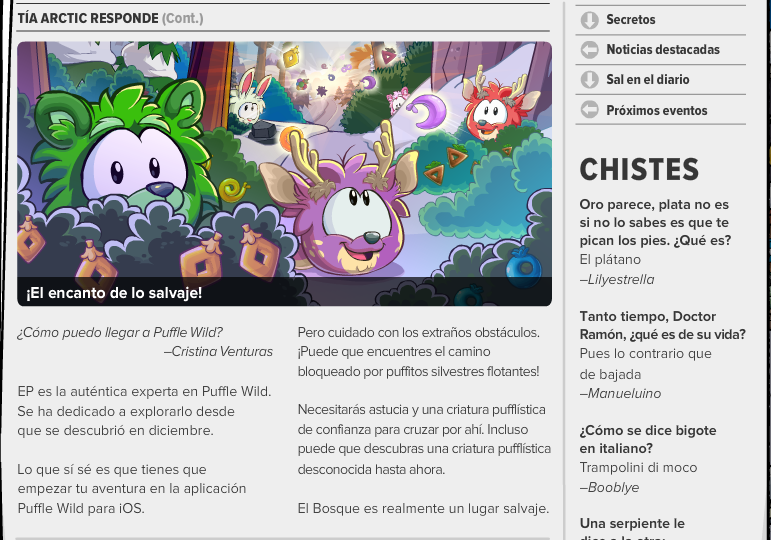
Task: Click the joke ¿Cómo se dice bigote en italiano?
Action: (x=648, y=439)
